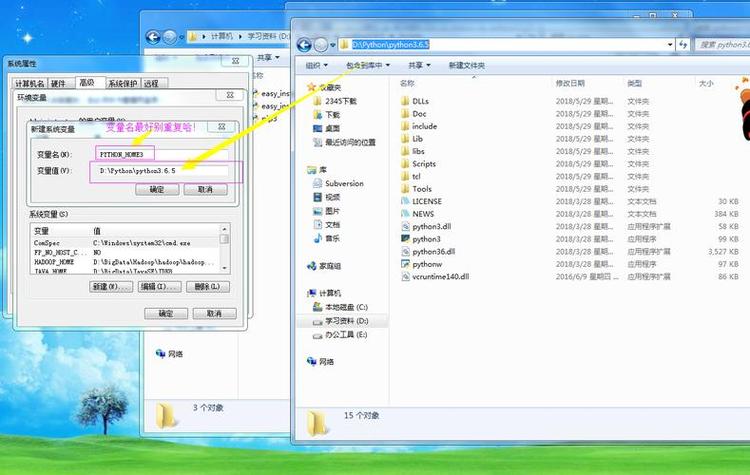The image size is (750, 475).
Task: Select the pythonw application icon
Action: [405, 264]
